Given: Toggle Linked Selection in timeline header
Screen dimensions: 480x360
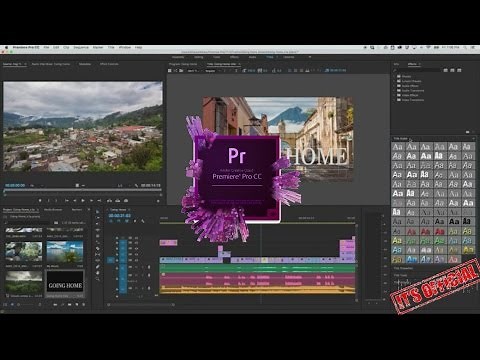Looking at the screenshot, I should [127, 221].
